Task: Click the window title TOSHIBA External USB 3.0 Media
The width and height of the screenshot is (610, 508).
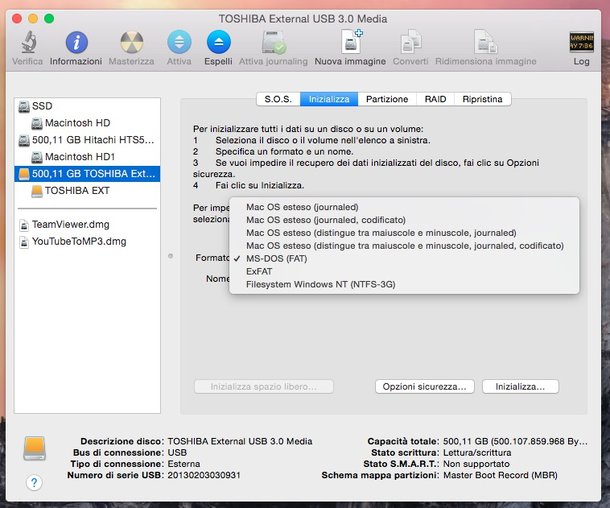Action: point(303,19)
